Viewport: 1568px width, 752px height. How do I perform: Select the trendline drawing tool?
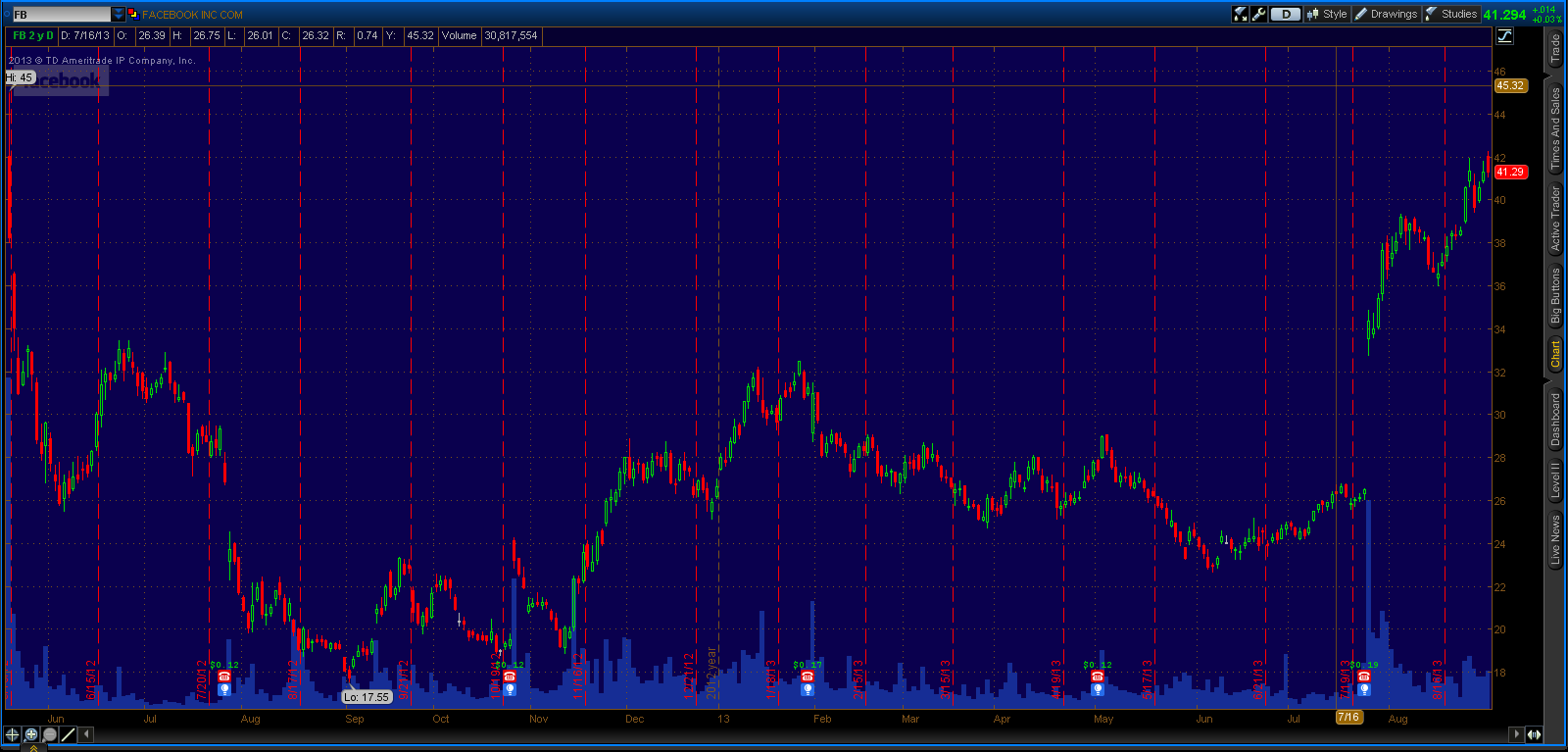pyautogui.click(x=69, y=734)
